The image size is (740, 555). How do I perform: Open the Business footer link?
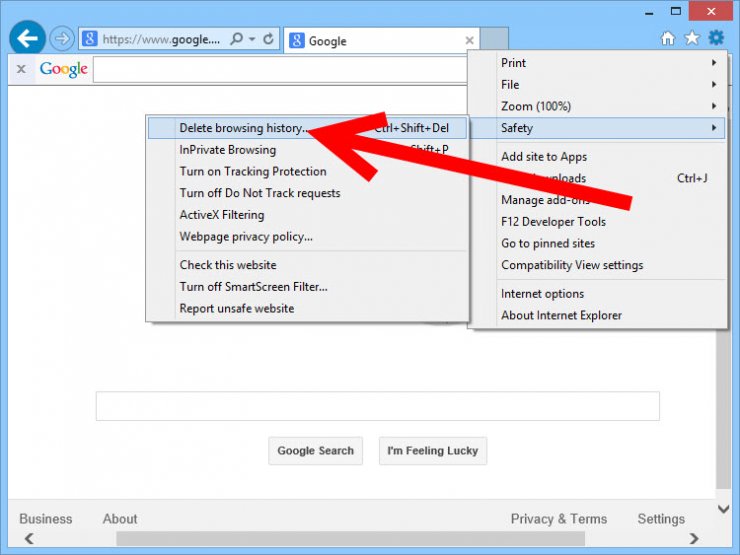(46, 519)
